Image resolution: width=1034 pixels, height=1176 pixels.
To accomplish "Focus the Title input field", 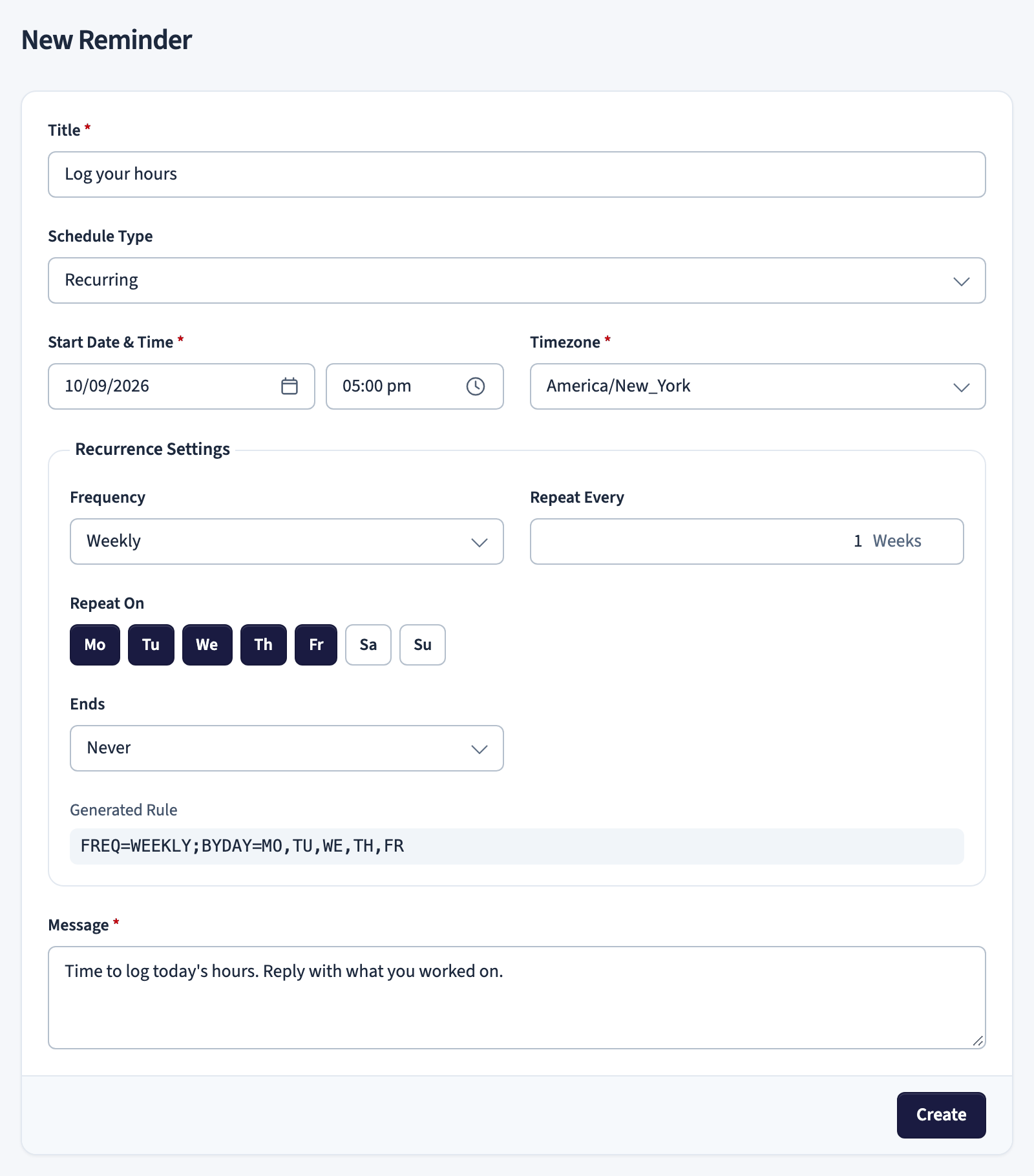I will click(517, 174).
